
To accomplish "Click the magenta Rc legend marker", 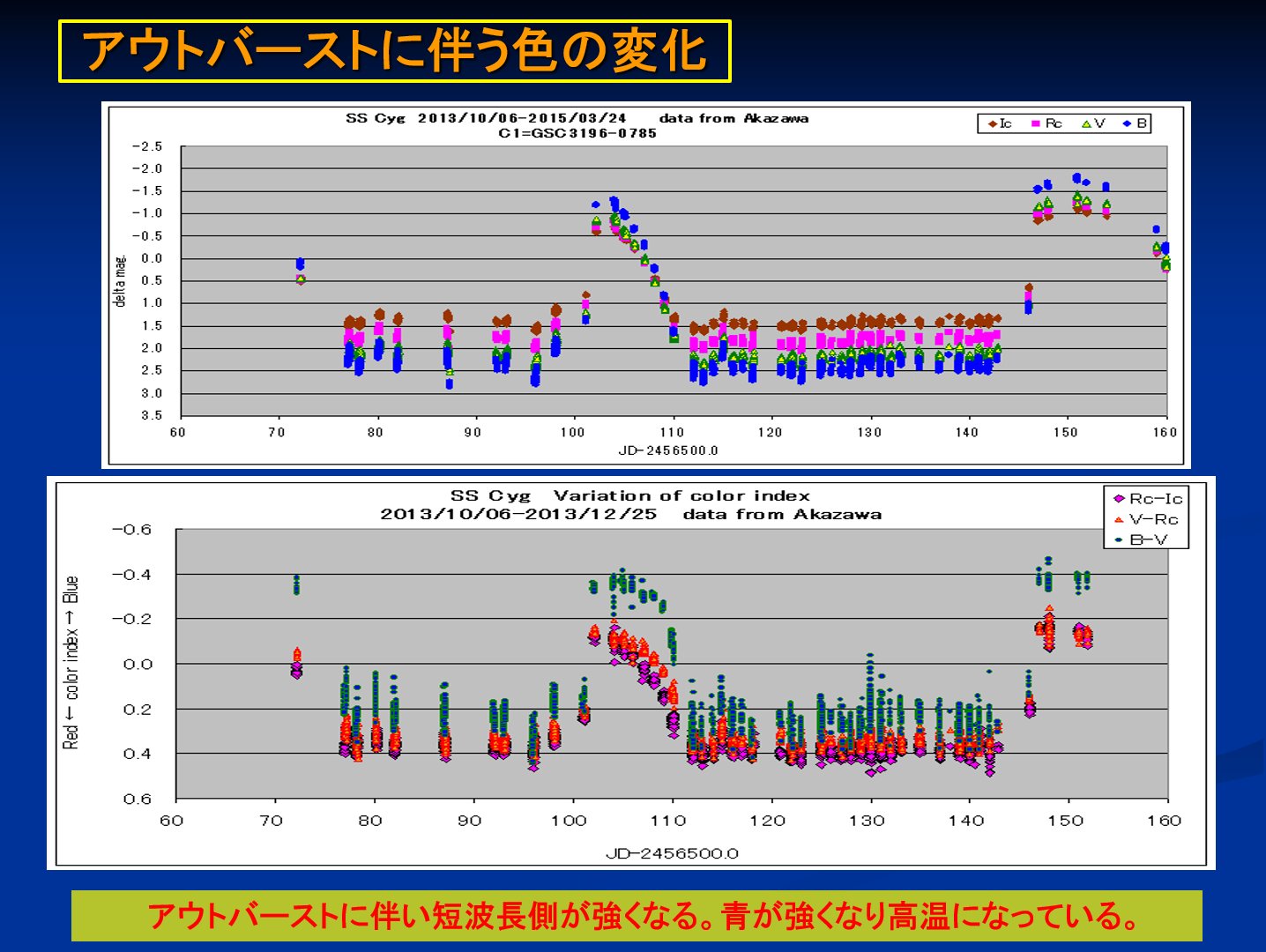I will coord(1036,124).
